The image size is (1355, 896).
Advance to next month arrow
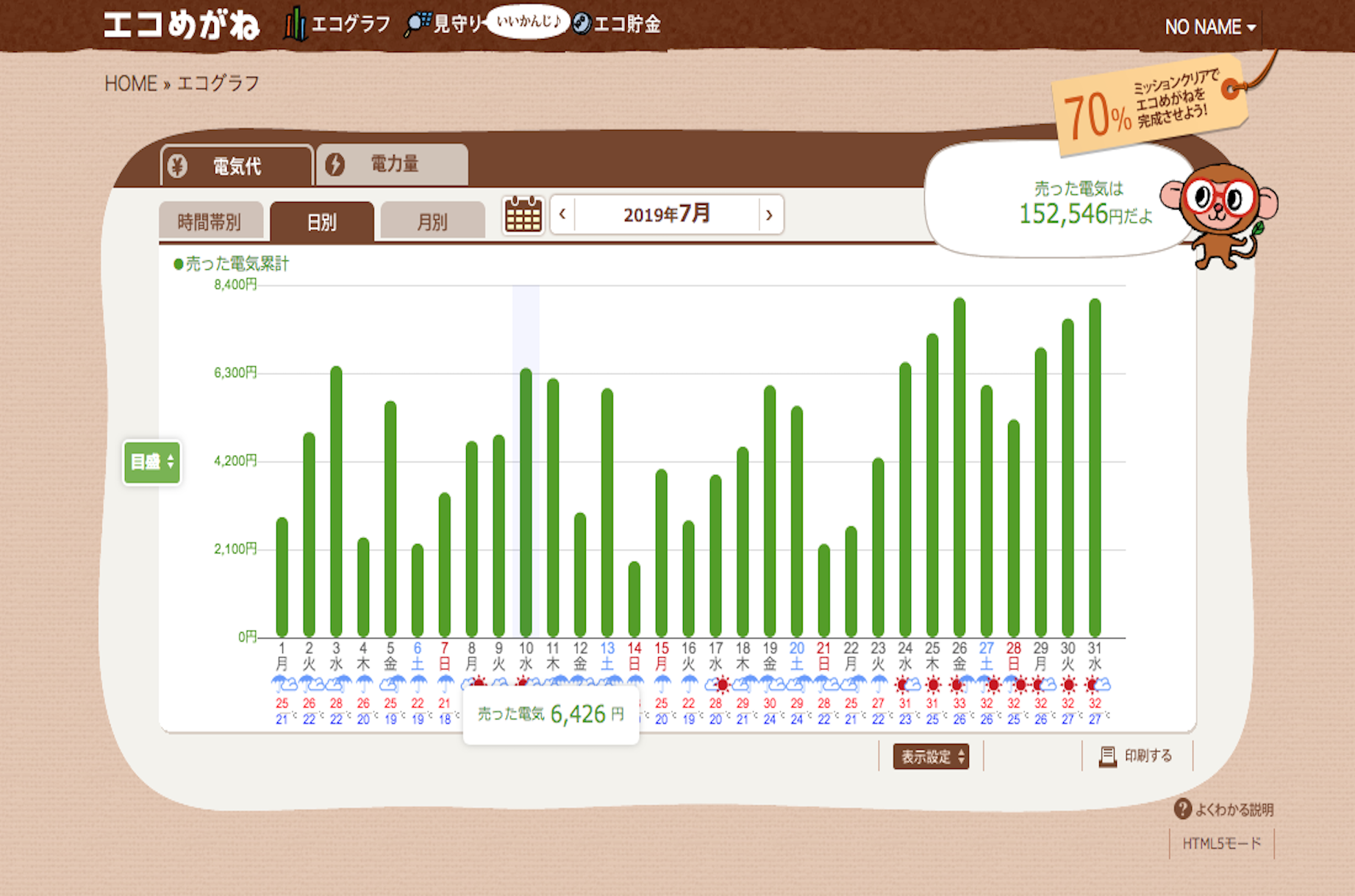coord(769,215)
